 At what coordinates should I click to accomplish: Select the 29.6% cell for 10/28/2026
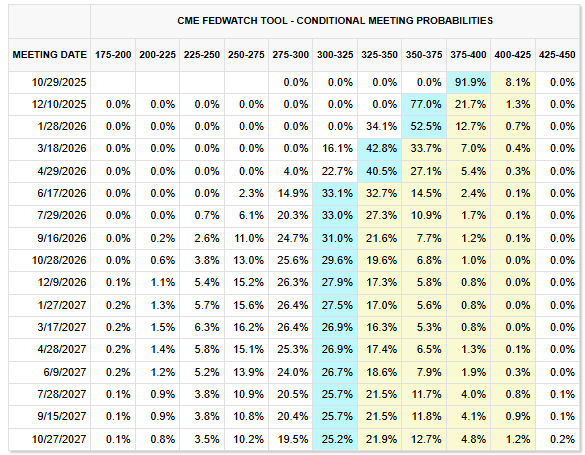click(x=335, y=260)
